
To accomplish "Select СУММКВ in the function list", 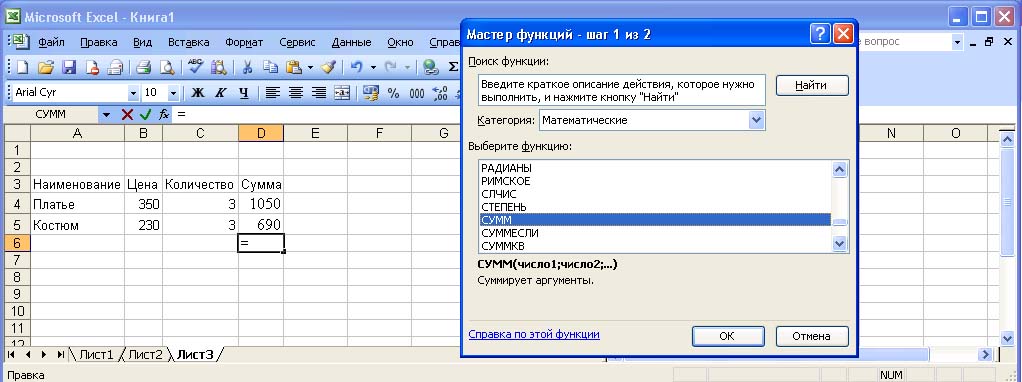I will 654,246.
